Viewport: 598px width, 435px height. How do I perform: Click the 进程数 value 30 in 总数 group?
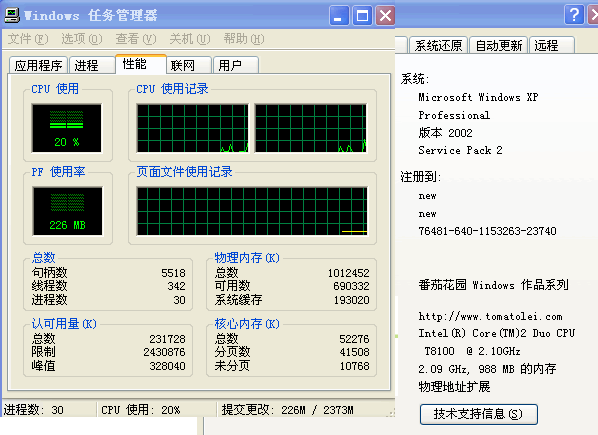[x=179, y=300]
